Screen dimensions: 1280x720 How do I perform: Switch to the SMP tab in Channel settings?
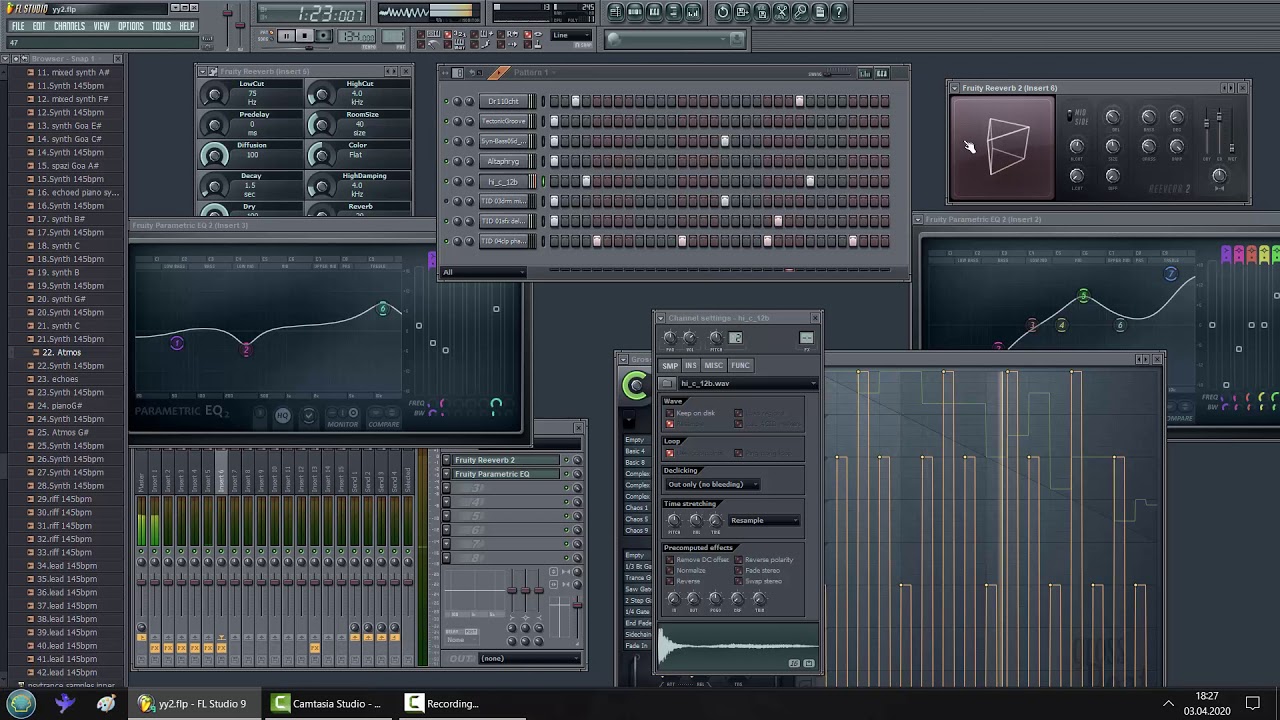[x=670, y=365]
